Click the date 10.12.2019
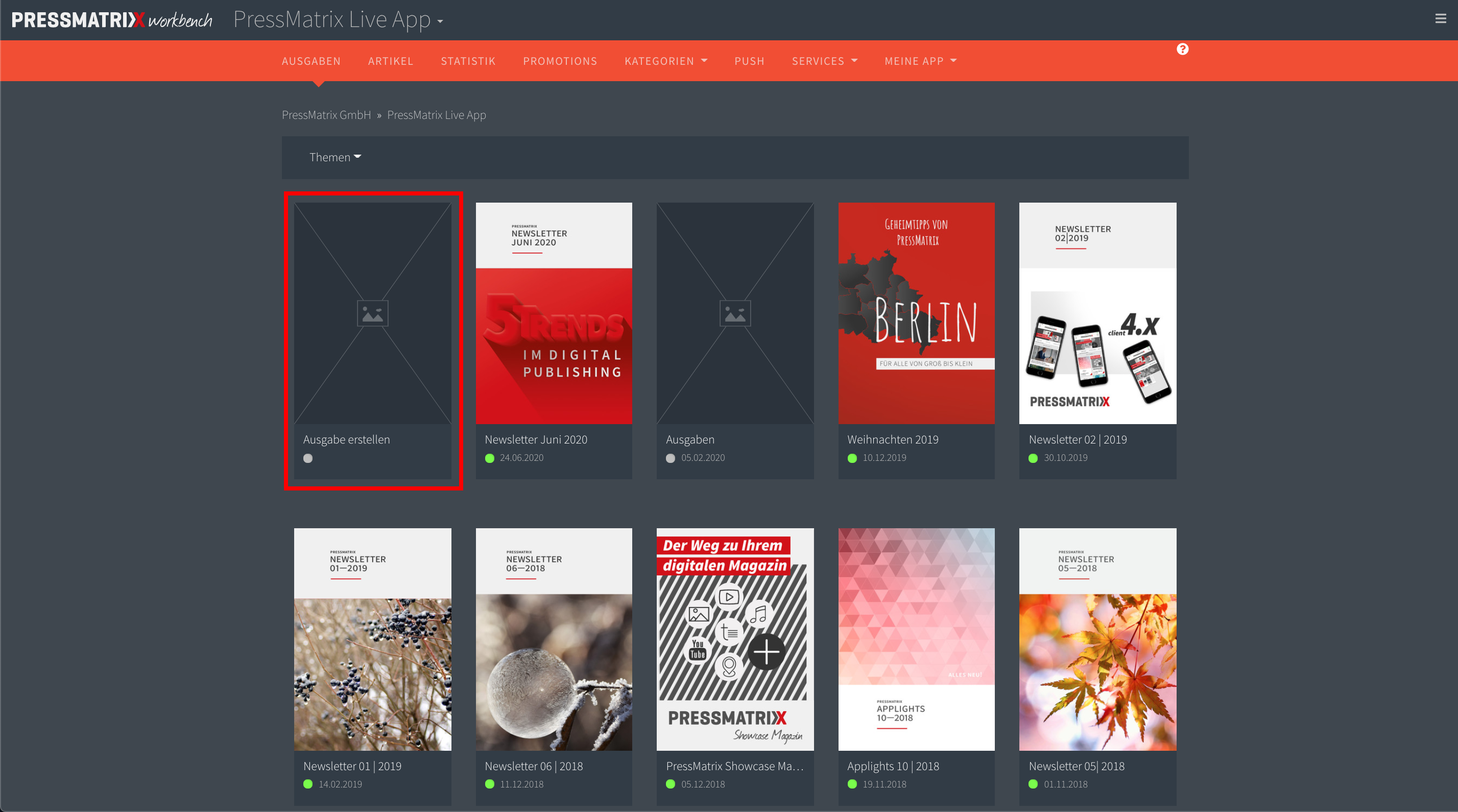 coord(884,457)
